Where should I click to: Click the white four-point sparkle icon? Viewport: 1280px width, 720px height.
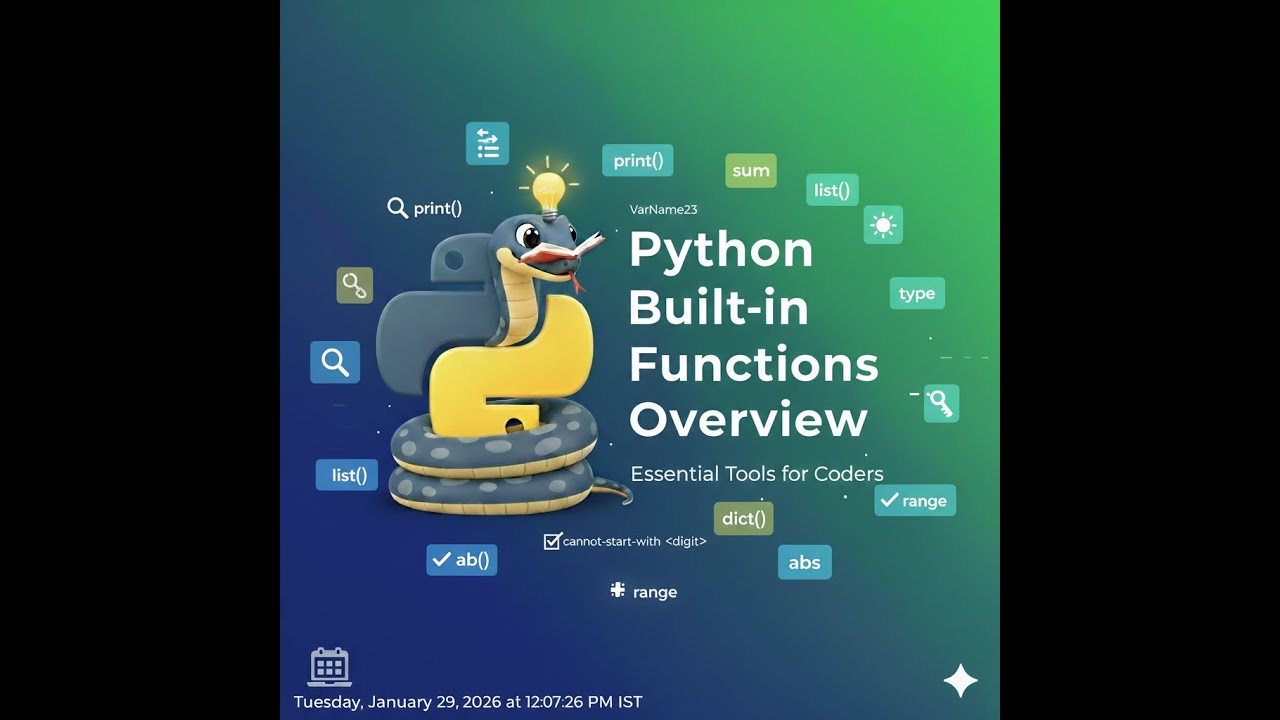coord(960,680)
